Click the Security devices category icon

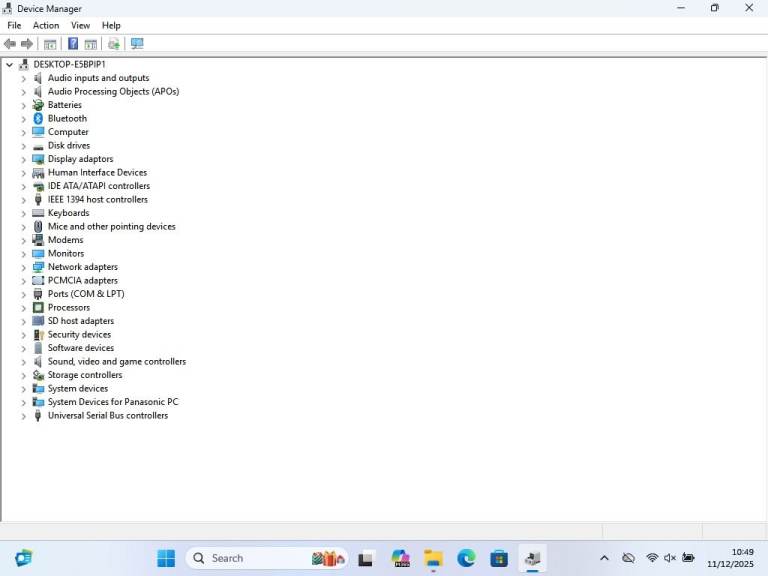(x=38, y=335)
